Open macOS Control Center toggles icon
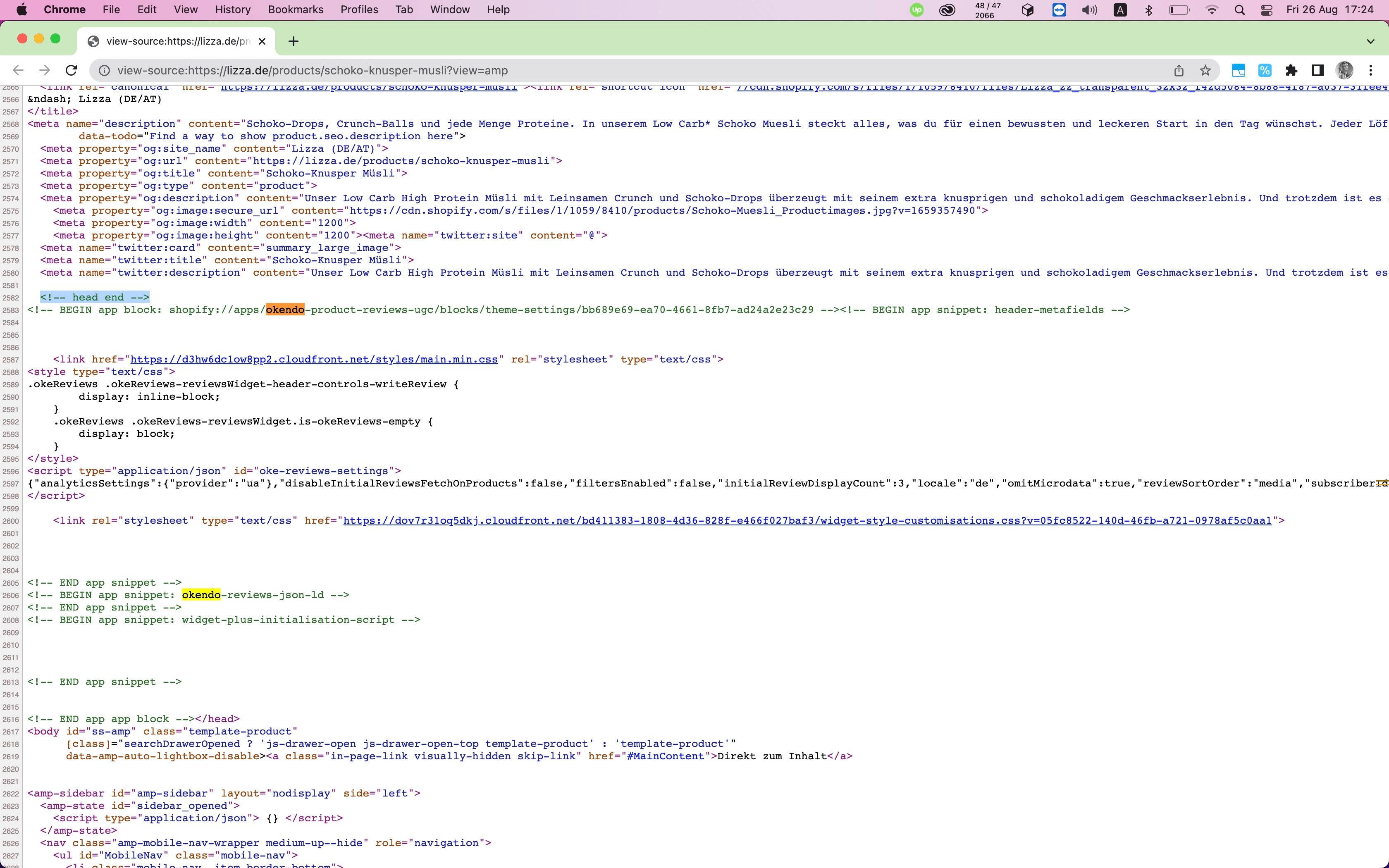 pos(1267,10)
